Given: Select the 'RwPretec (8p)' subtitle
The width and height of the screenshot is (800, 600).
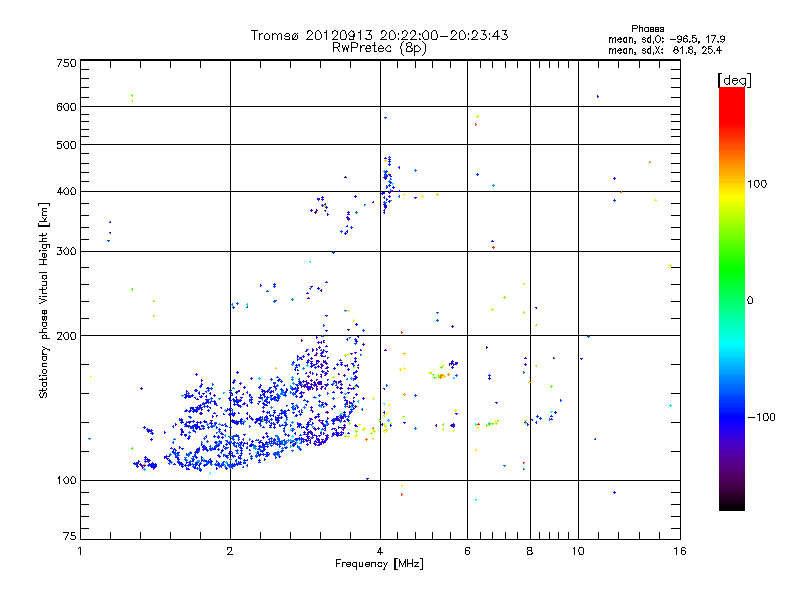Looking at the screenshot, I should 379,48.
